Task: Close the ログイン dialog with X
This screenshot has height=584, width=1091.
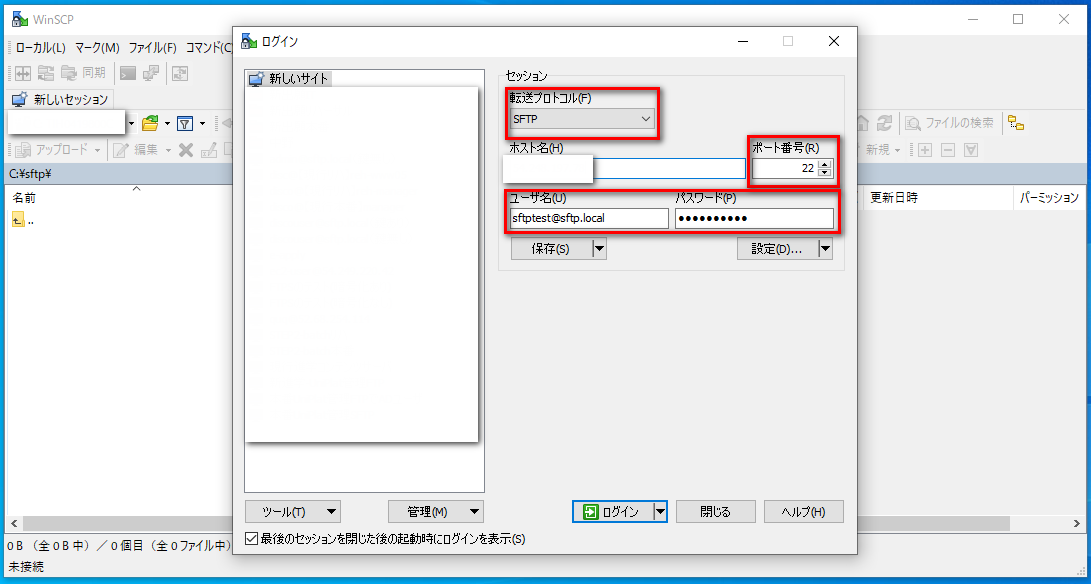Action: pos(834,41)
